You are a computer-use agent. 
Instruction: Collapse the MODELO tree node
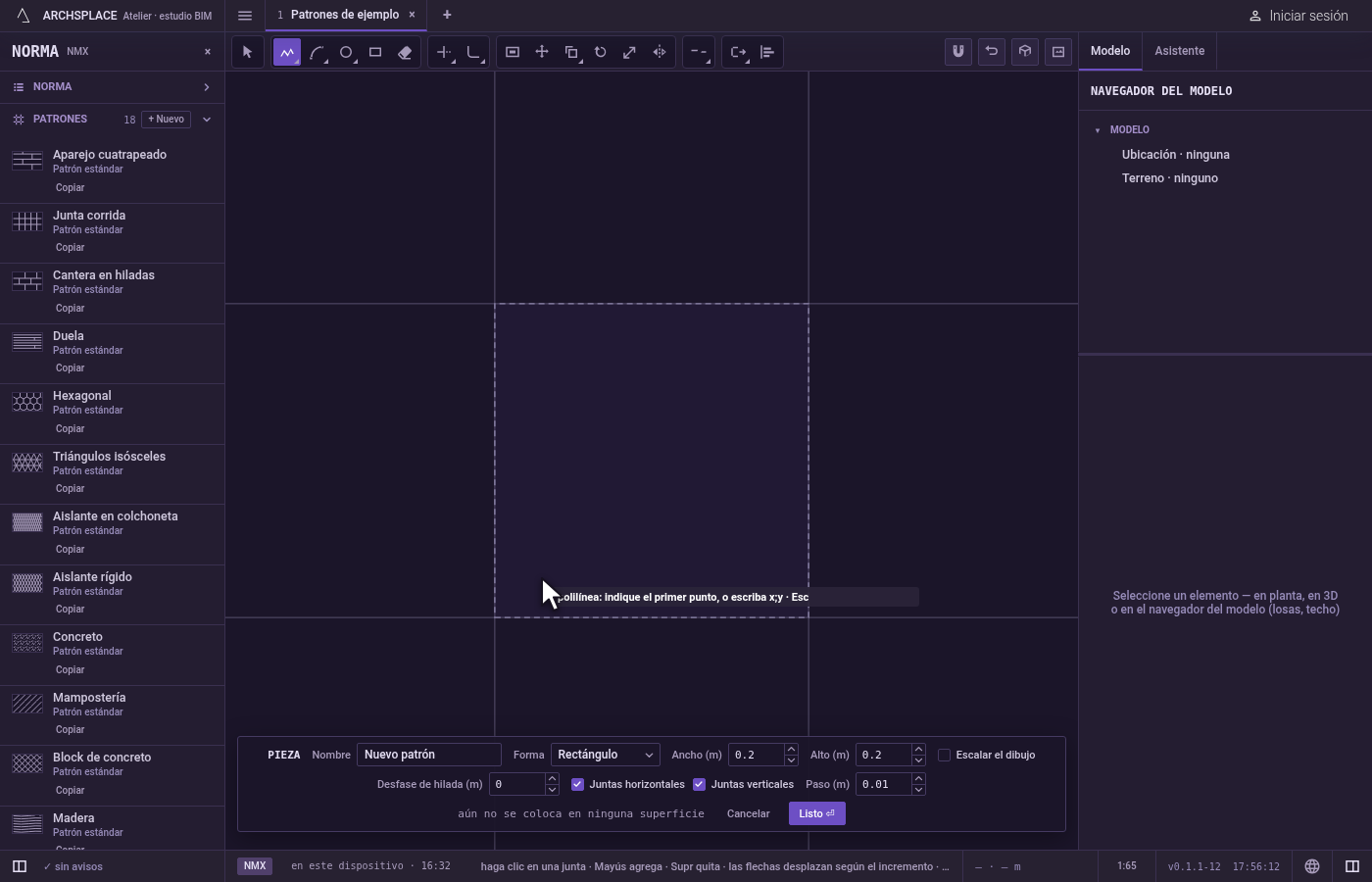(1098, 130)
